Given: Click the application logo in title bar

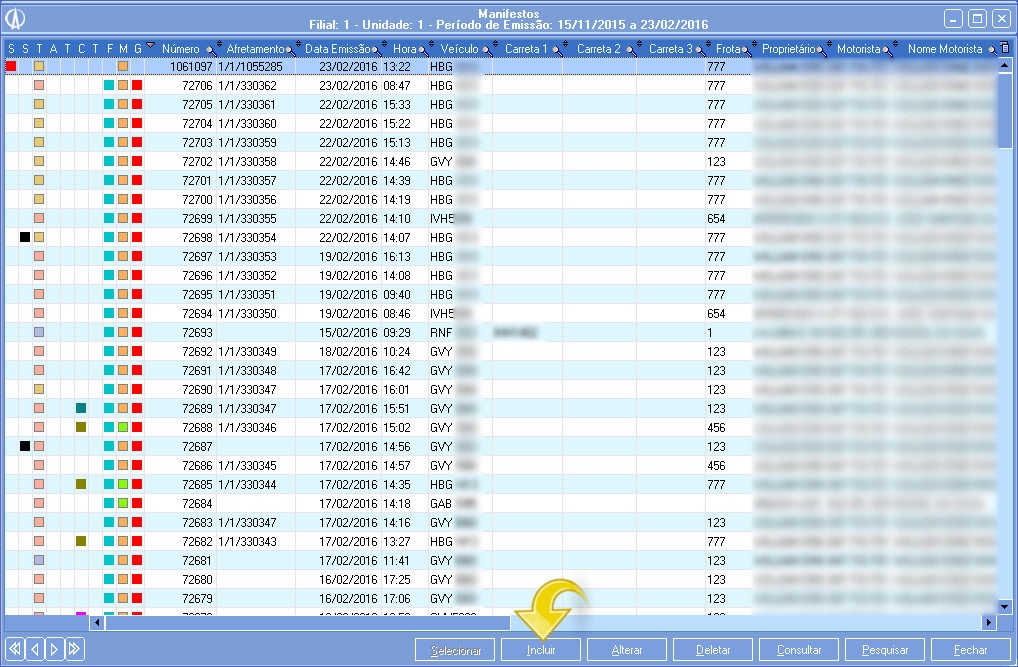Looking at the screenshot, I should (16, 18).
